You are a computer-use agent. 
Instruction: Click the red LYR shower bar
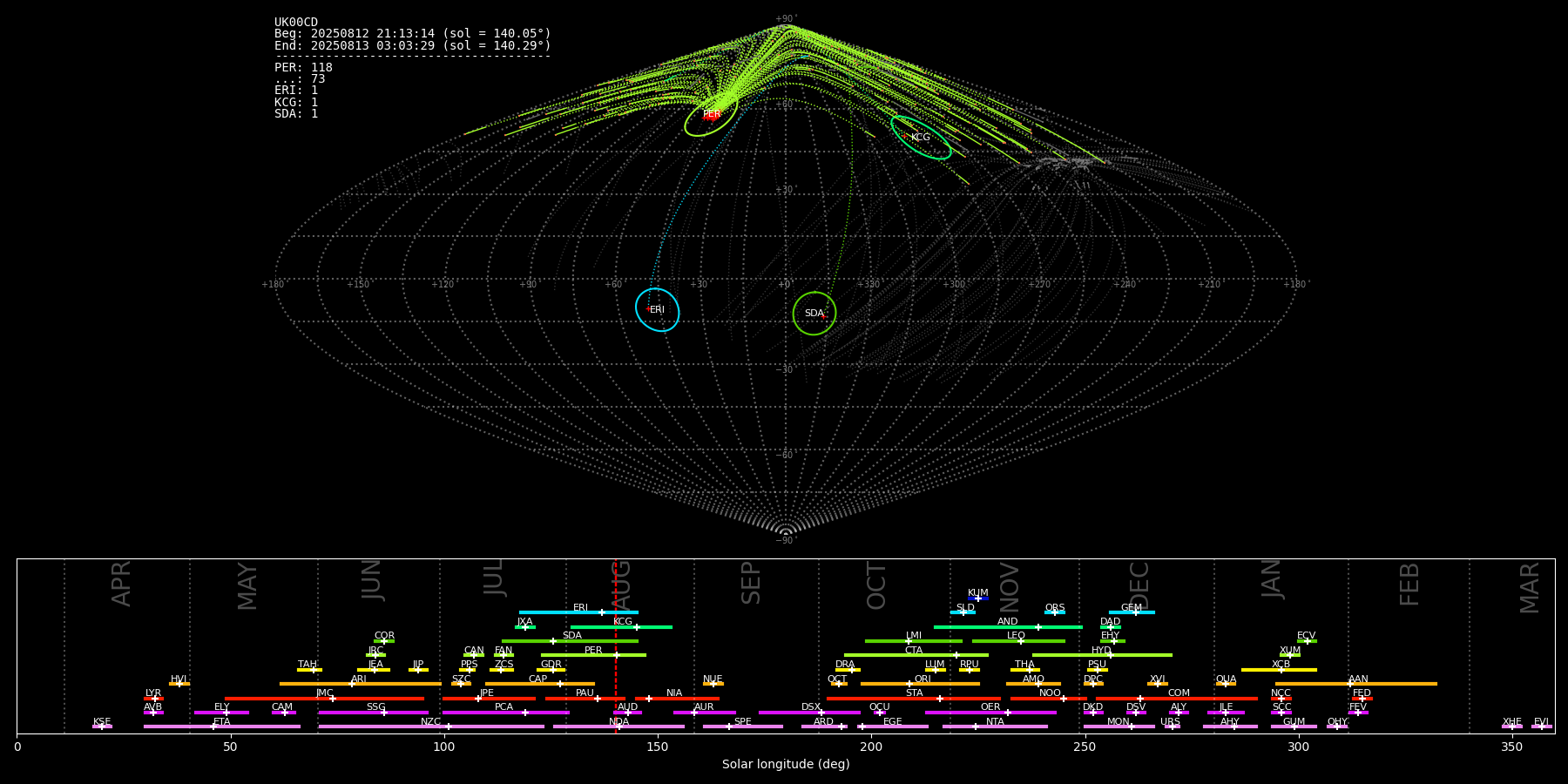(153, 698)
